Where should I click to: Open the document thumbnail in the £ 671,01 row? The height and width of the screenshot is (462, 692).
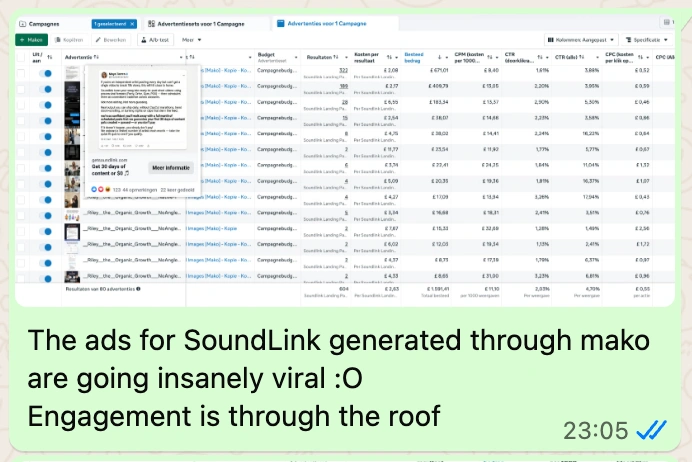point(72,73)
